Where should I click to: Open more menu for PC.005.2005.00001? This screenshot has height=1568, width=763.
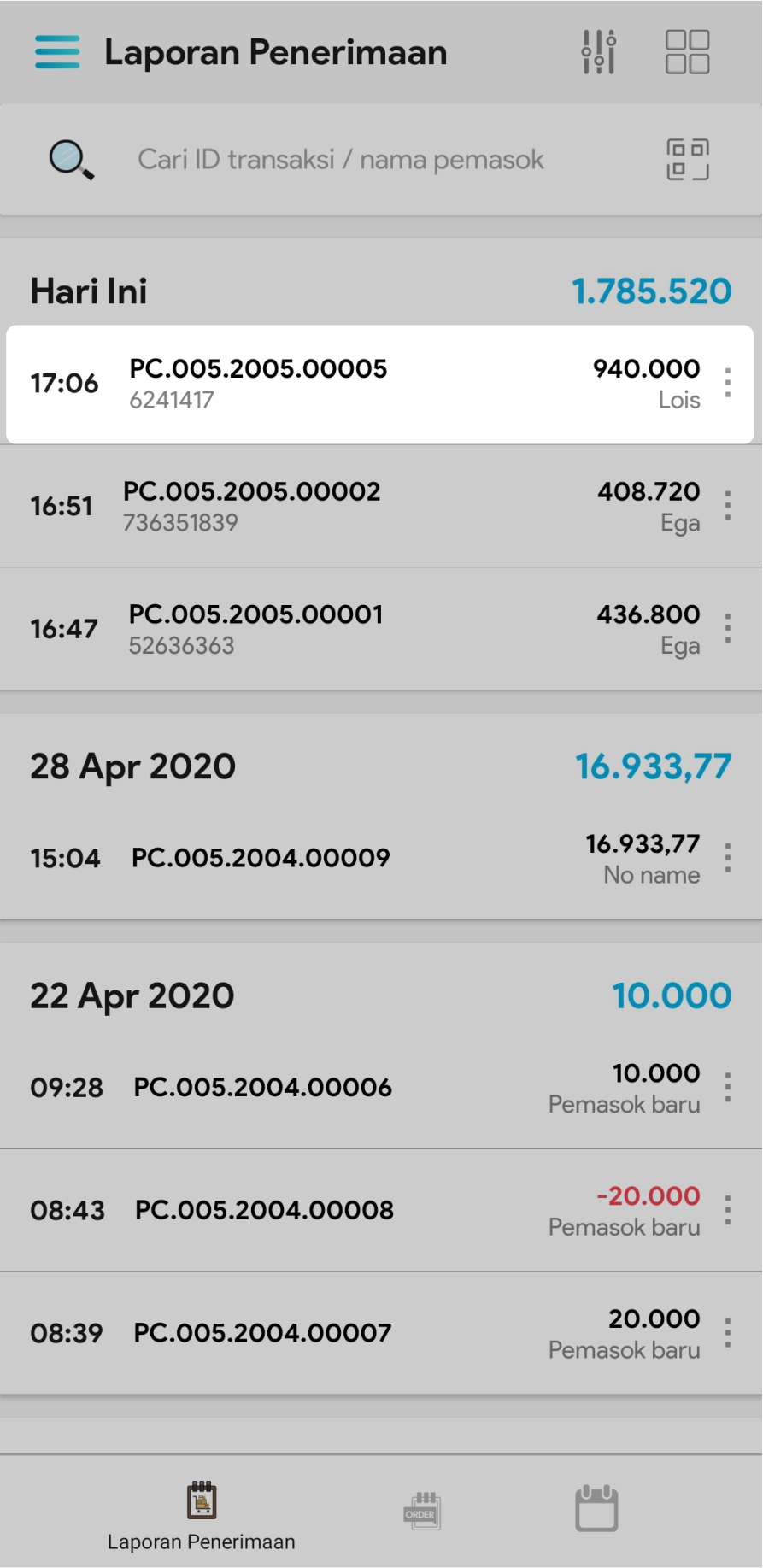click(727, 629)
